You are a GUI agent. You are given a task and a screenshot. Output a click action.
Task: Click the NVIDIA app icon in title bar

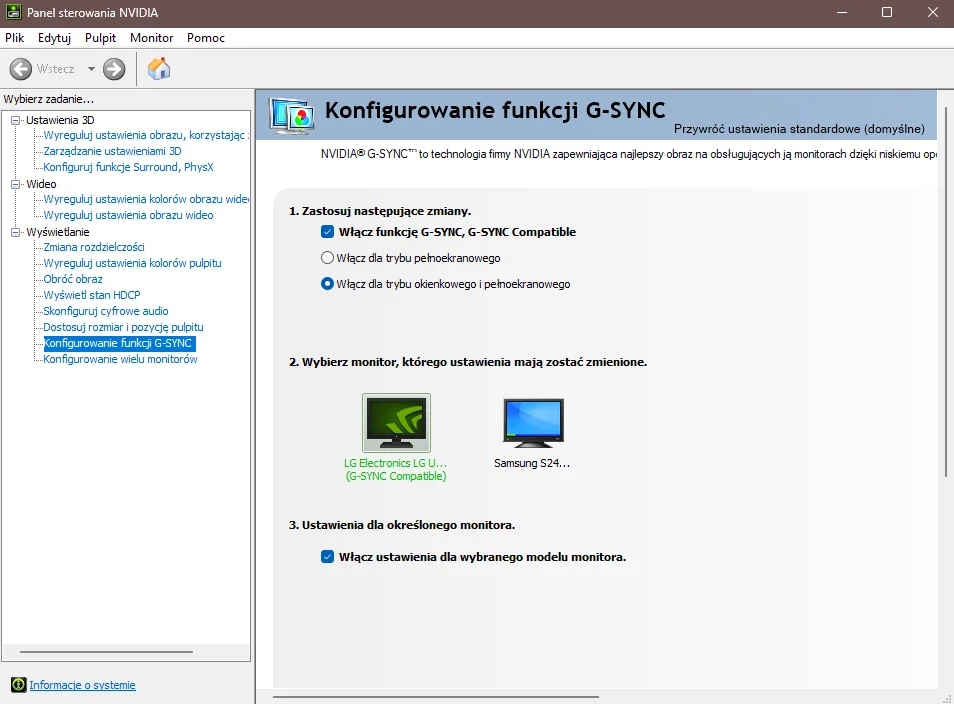[x=13, y=13]
